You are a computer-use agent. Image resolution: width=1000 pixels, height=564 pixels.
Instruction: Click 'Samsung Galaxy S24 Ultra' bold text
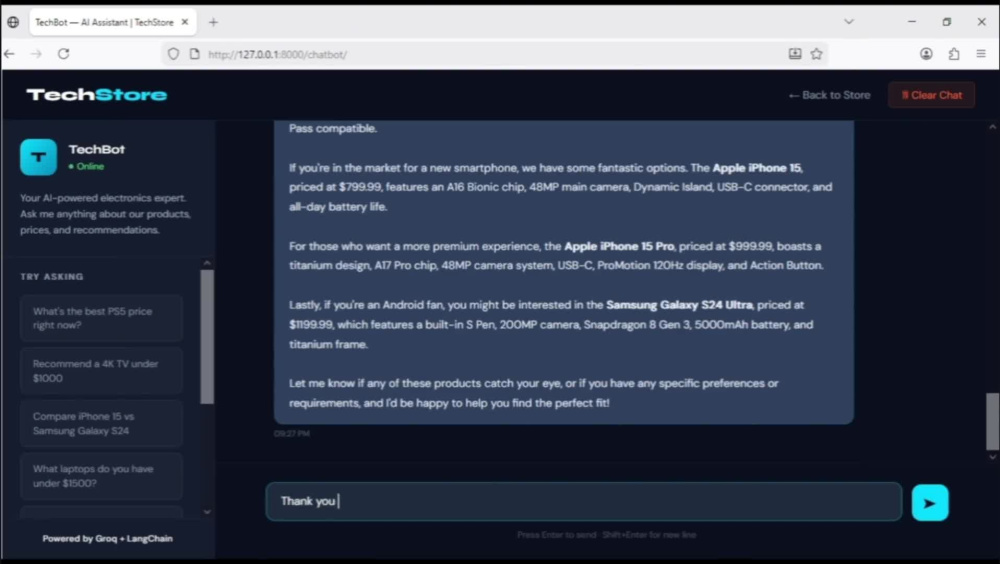(679, 305)
